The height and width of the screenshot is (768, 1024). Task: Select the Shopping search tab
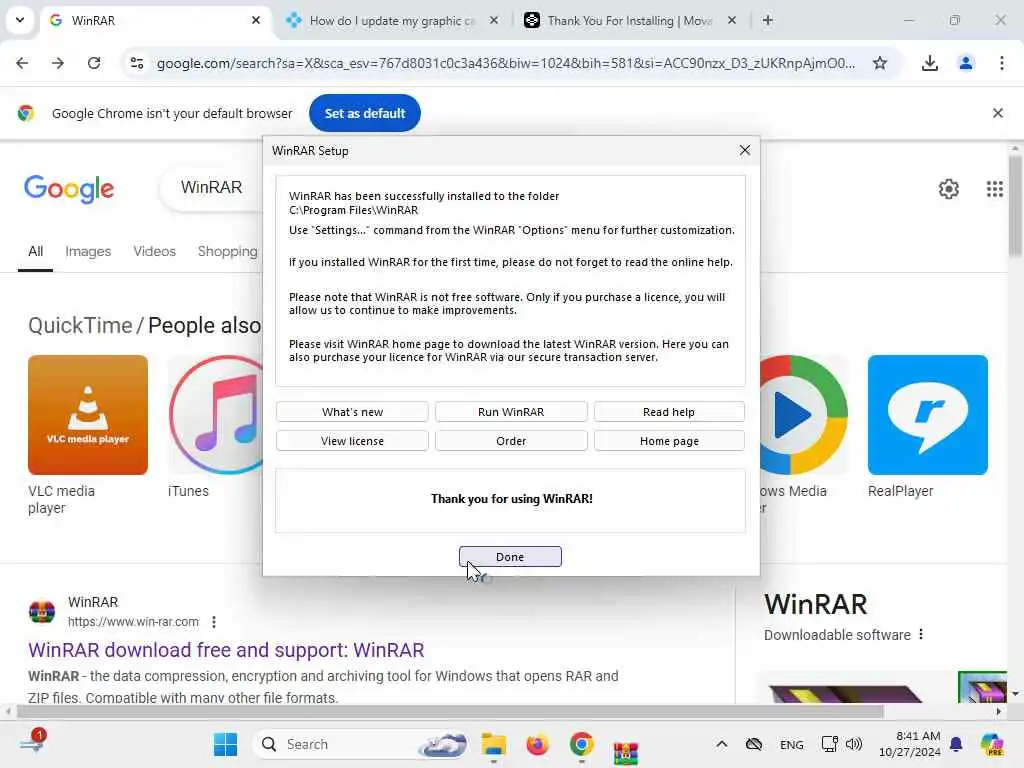227,251
